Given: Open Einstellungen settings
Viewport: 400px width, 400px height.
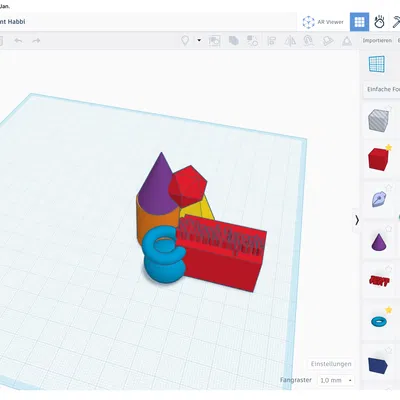Looking at the screenshot, I should tap(331, 364).
